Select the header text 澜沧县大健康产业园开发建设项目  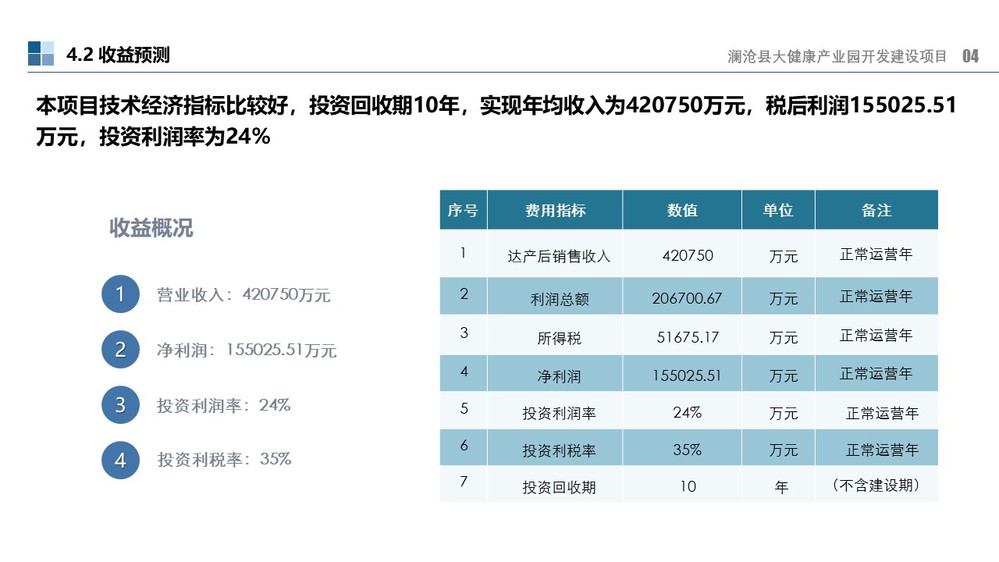point(837,57)
